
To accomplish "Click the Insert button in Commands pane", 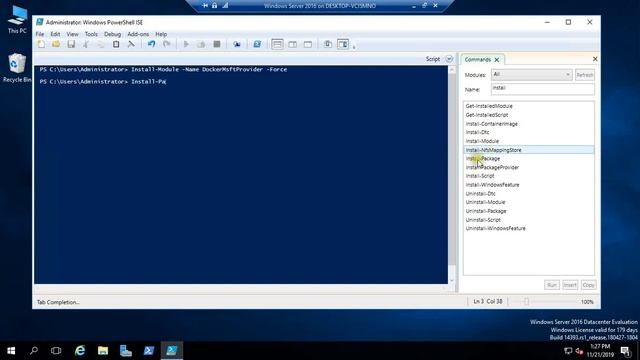I will tap(570, 285).
